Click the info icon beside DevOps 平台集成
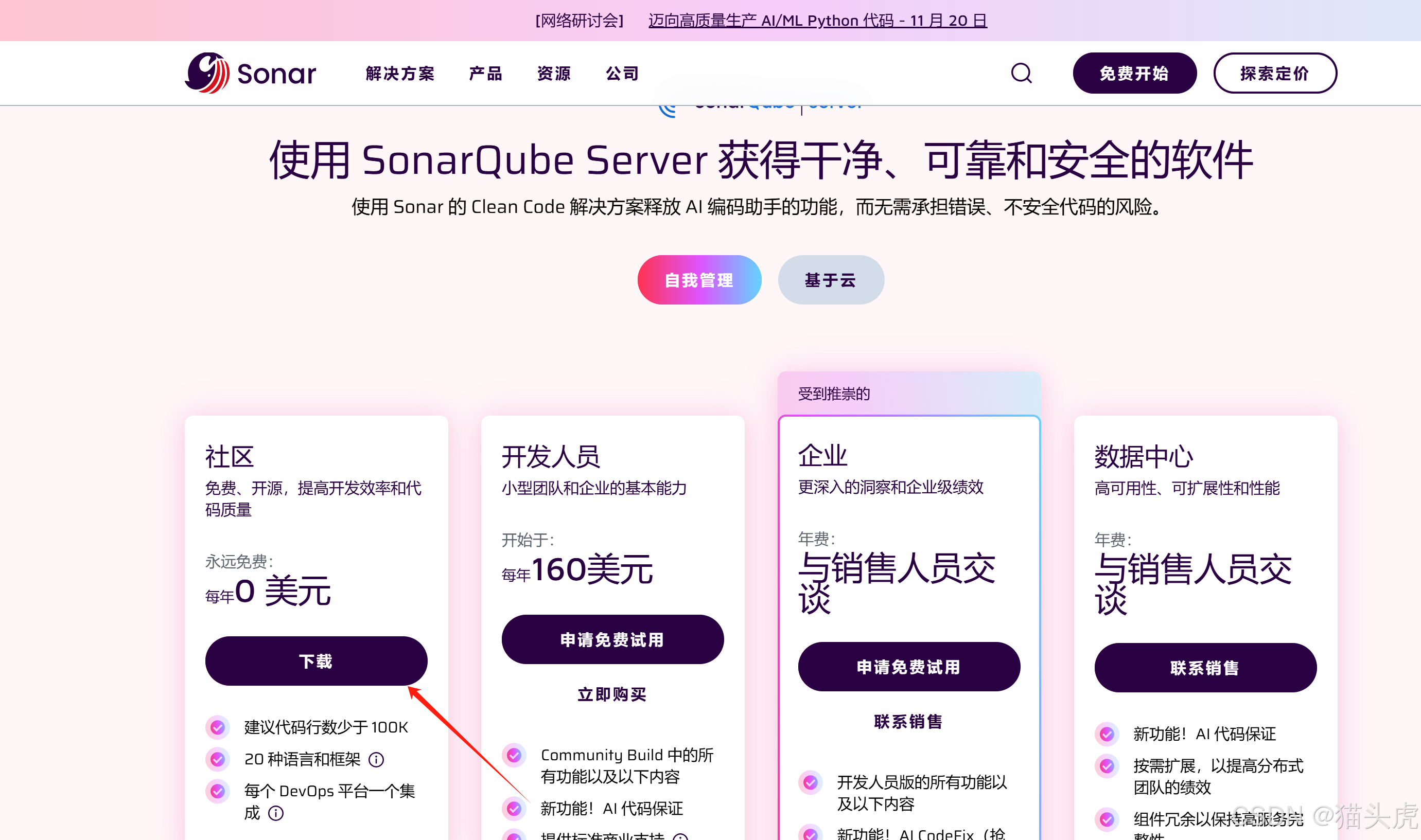Screen dimensions: 1421x840 (276, 813)
